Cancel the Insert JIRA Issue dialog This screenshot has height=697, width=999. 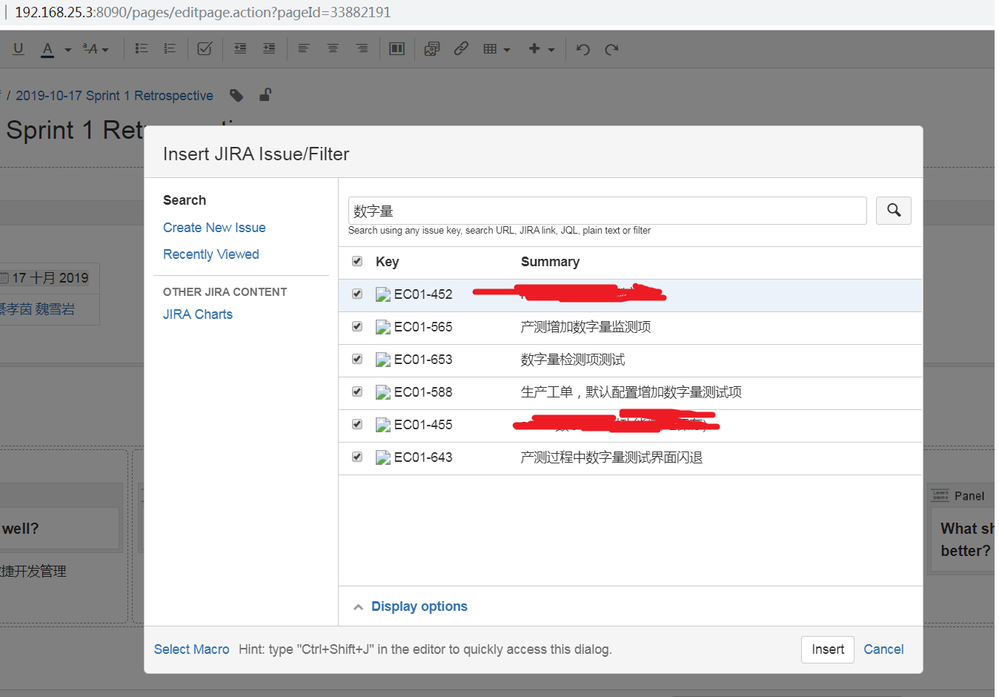pos(883,649)
